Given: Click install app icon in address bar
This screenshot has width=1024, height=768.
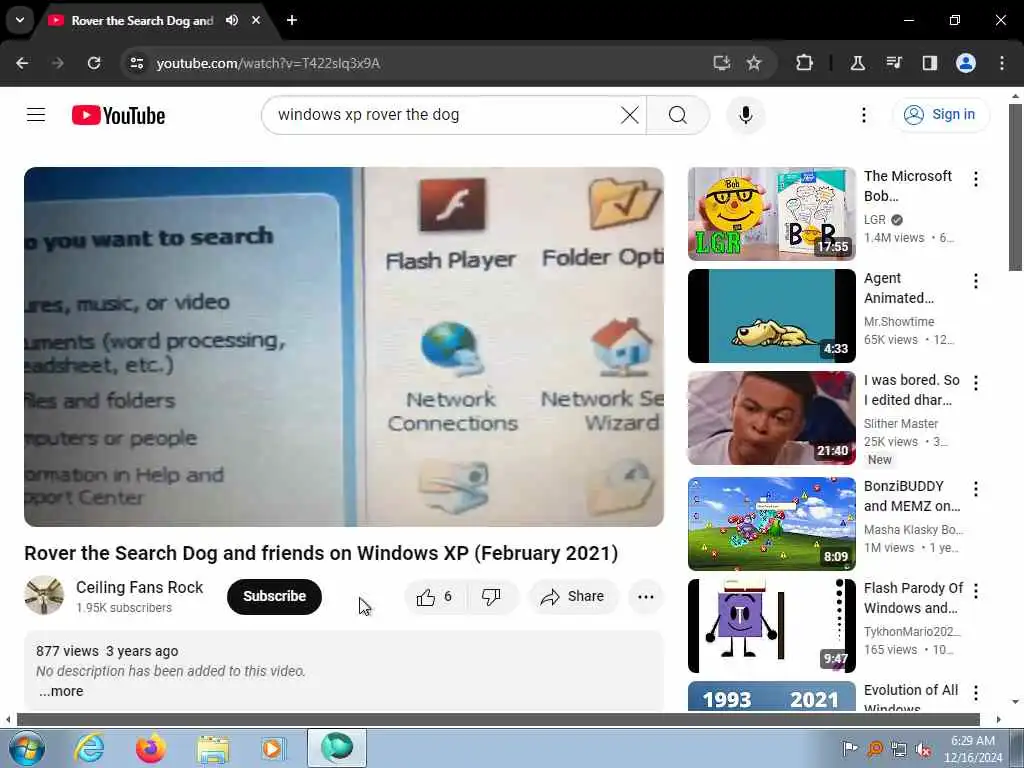Looking at the screenshot, I should [x=721, y=63].
